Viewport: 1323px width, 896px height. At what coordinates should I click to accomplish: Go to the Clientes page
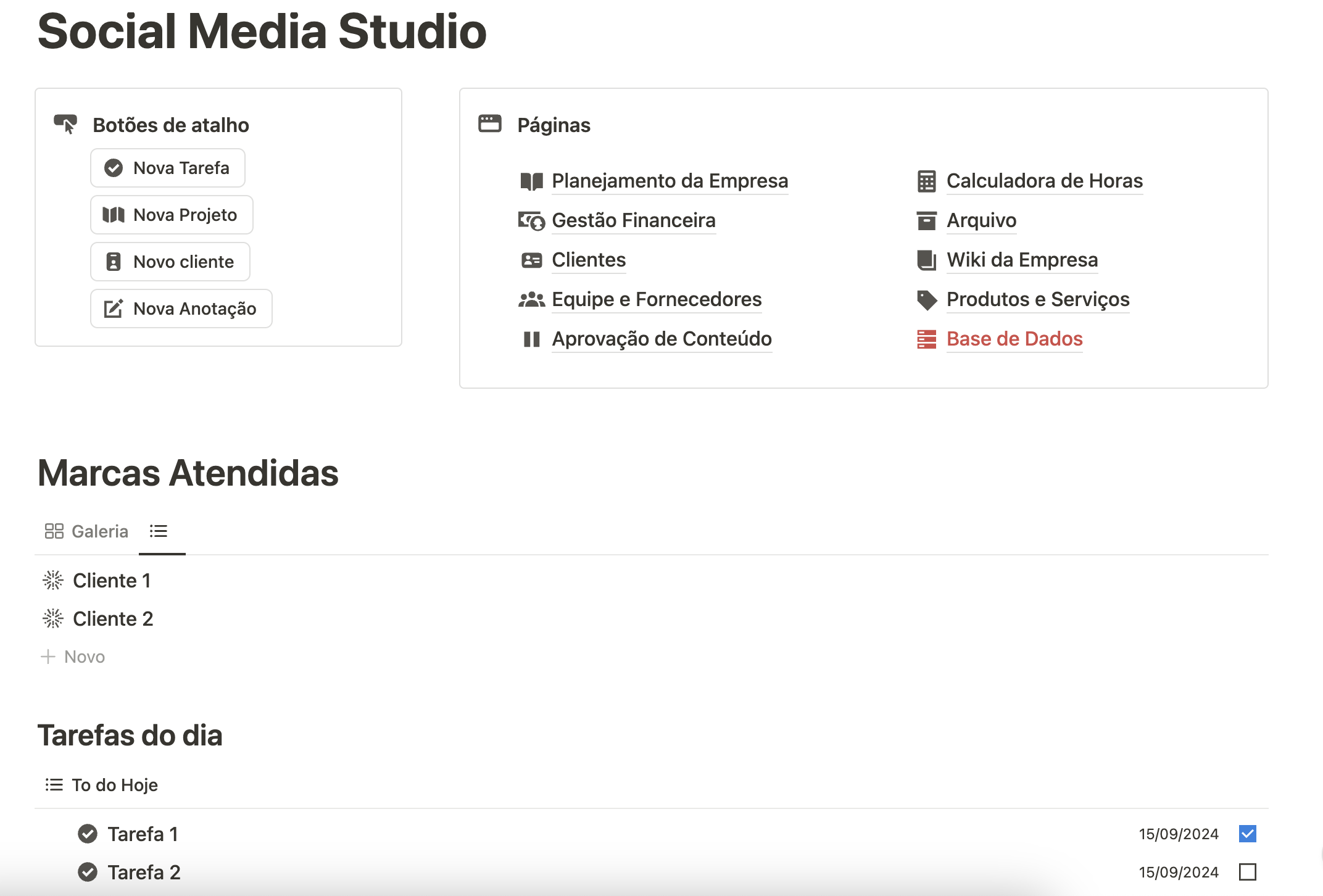(x=589, y=260)
